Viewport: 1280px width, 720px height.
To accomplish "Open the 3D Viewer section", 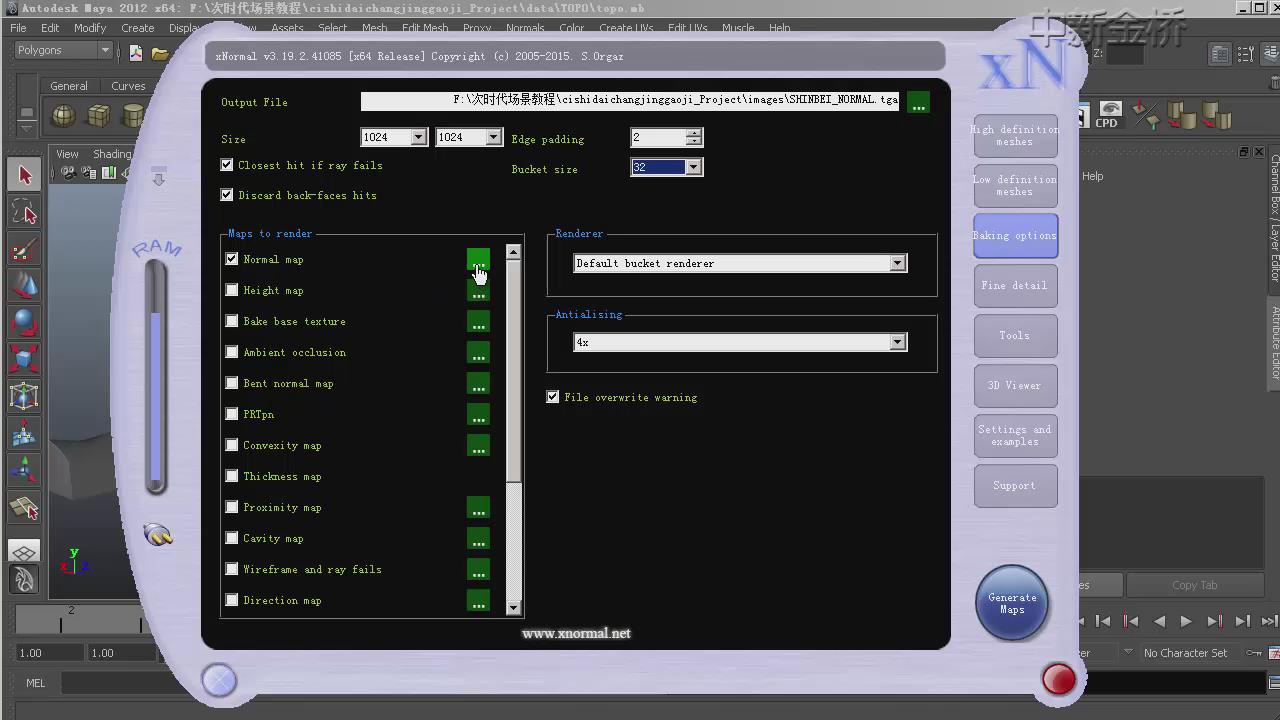I will tap(1015, 386).
